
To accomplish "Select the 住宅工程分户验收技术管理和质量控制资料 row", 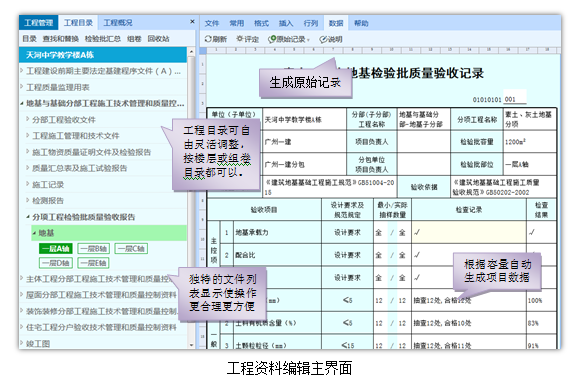I will 103,327.
